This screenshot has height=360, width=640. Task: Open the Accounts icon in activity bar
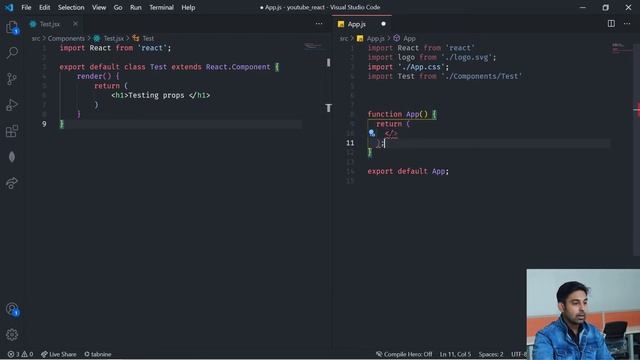(x=12, y=309)
